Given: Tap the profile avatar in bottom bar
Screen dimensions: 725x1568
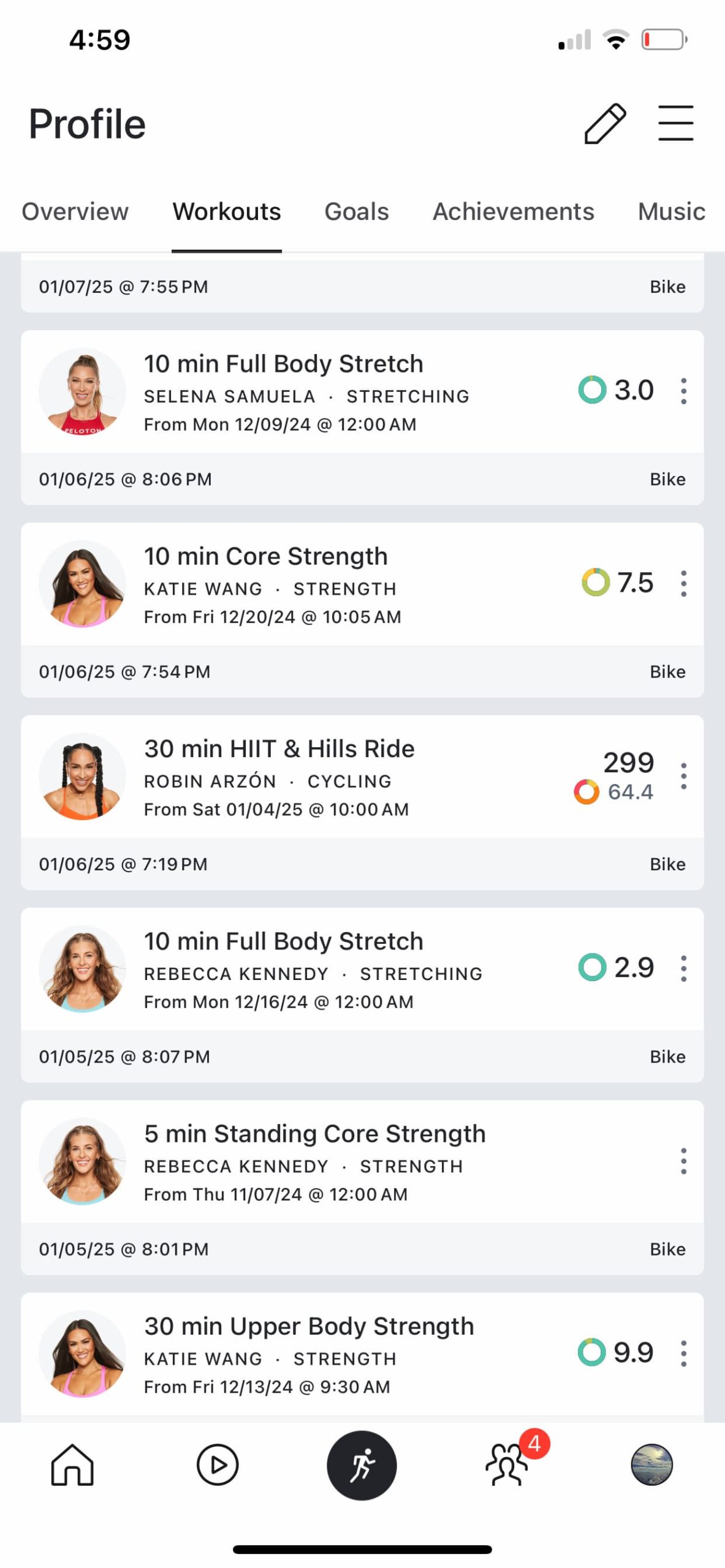Looking at the screenshot, I should [x=651, y=1464].
